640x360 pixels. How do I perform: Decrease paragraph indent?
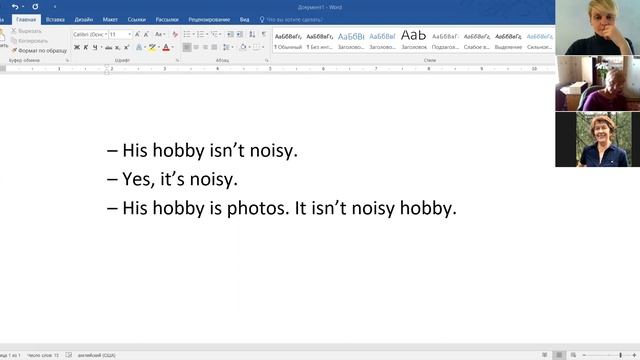coord(230,34)
